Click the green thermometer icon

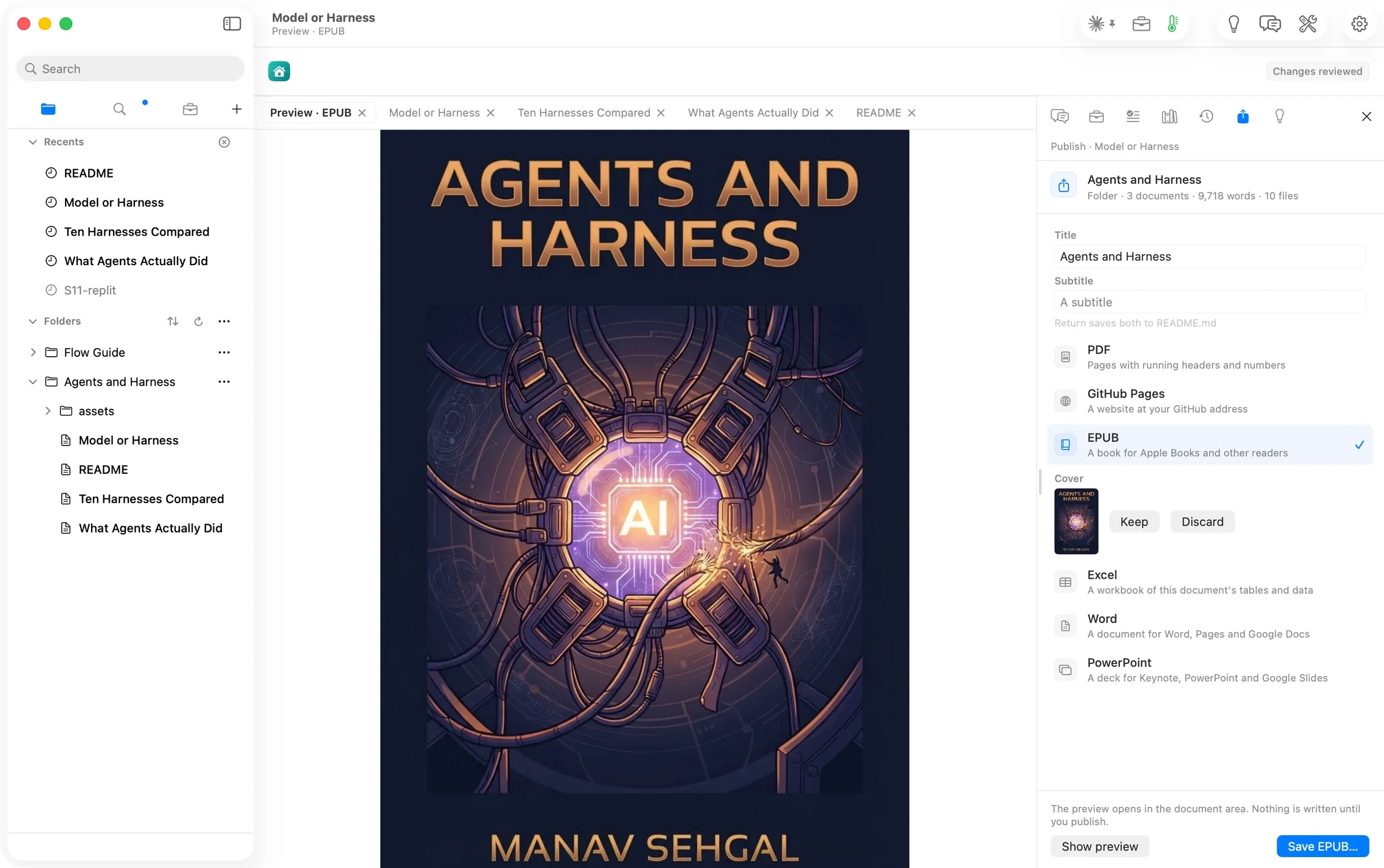coord(1172,24)
